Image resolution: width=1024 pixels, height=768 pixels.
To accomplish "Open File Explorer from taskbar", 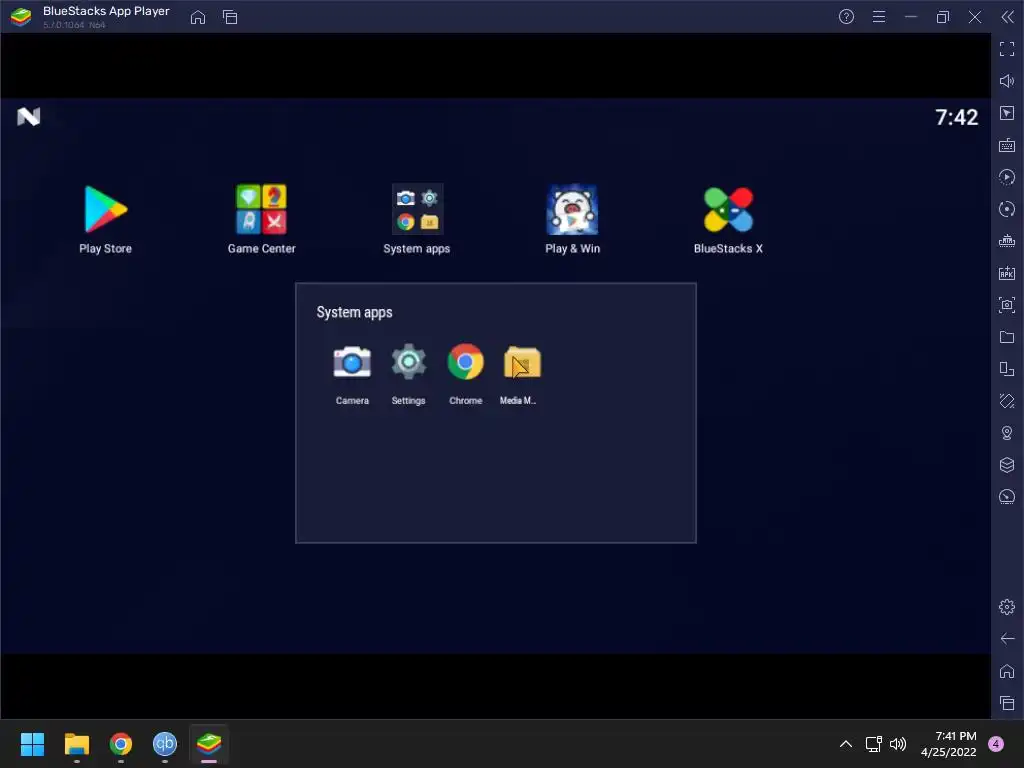I will 76,744.
